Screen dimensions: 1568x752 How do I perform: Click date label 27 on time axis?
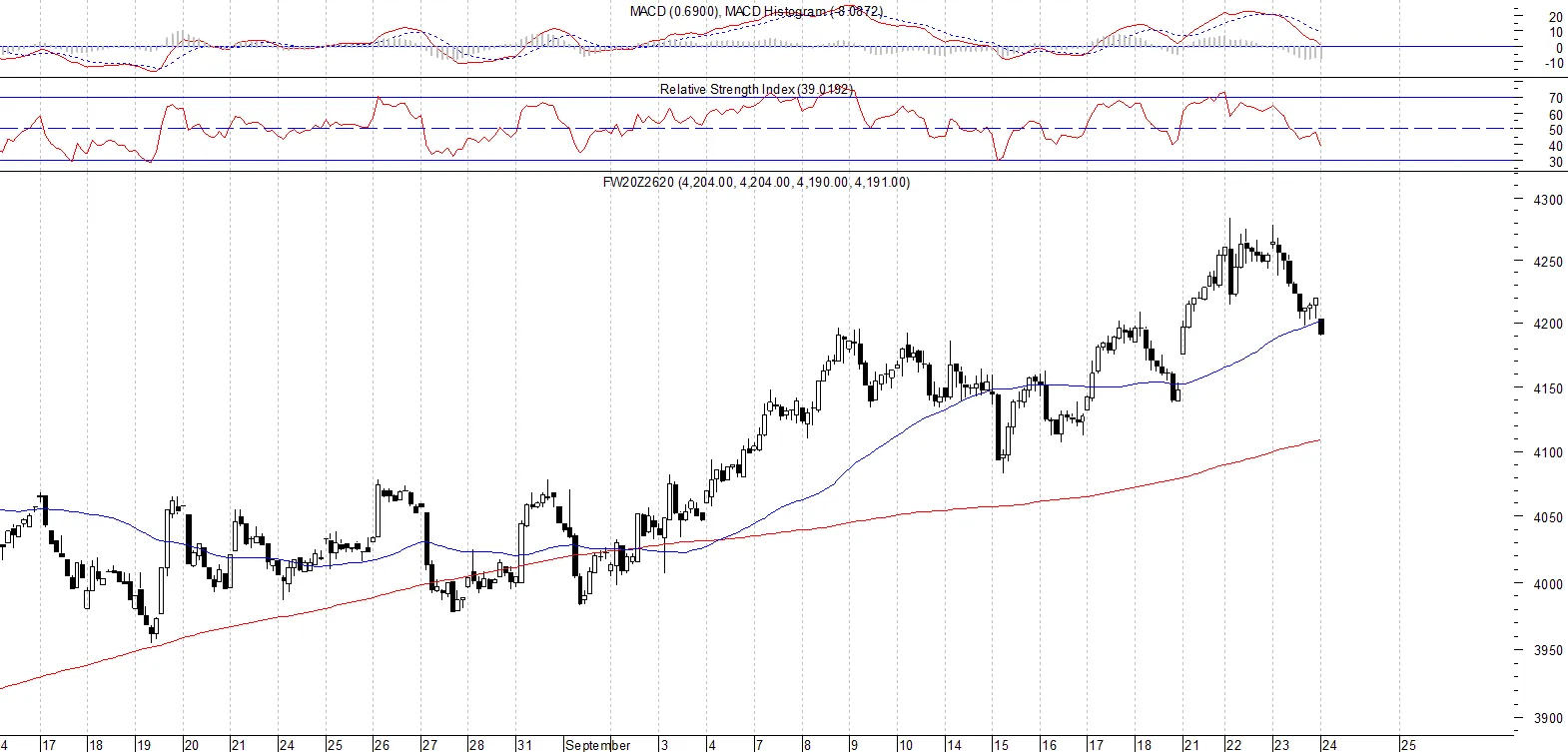click(429, 745)
